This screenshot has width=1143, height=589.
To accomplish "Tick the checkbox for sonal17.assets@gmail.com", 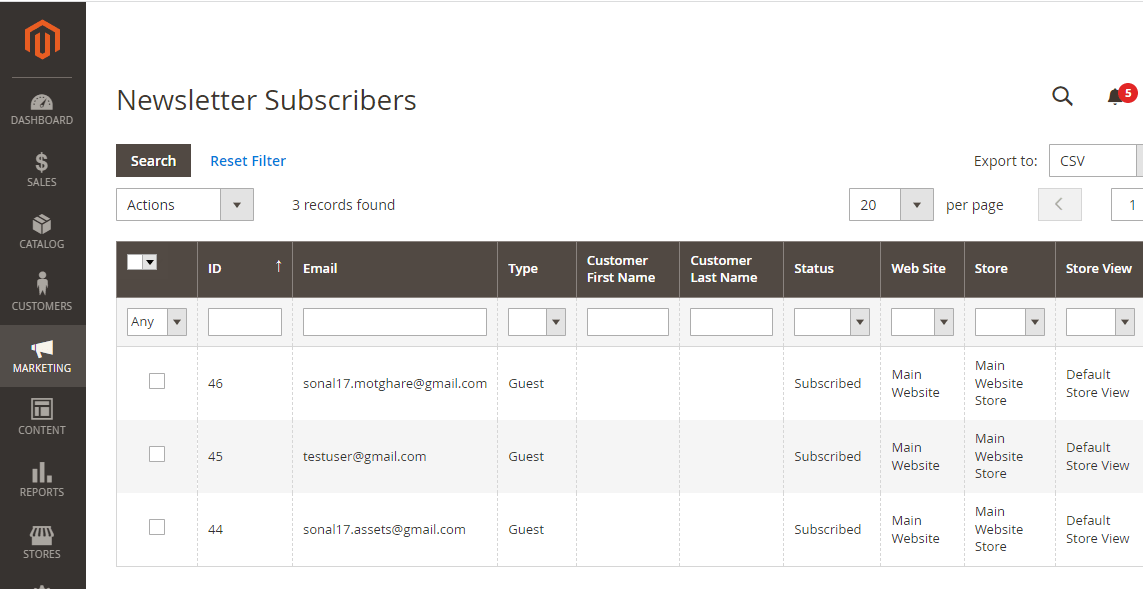I will [x=157, y=527].
